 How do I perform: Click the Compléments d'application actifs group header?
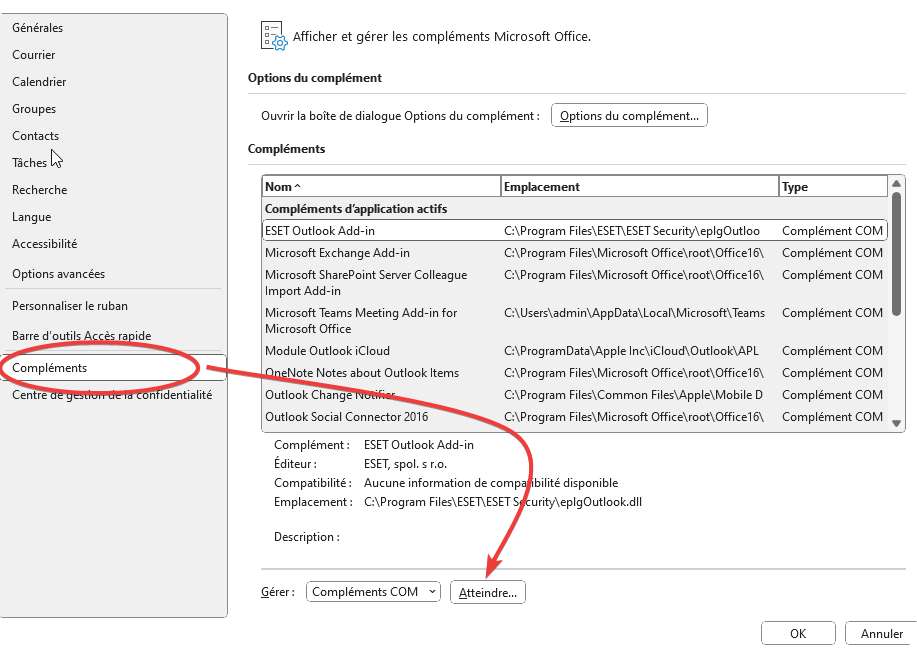(356, 209)
